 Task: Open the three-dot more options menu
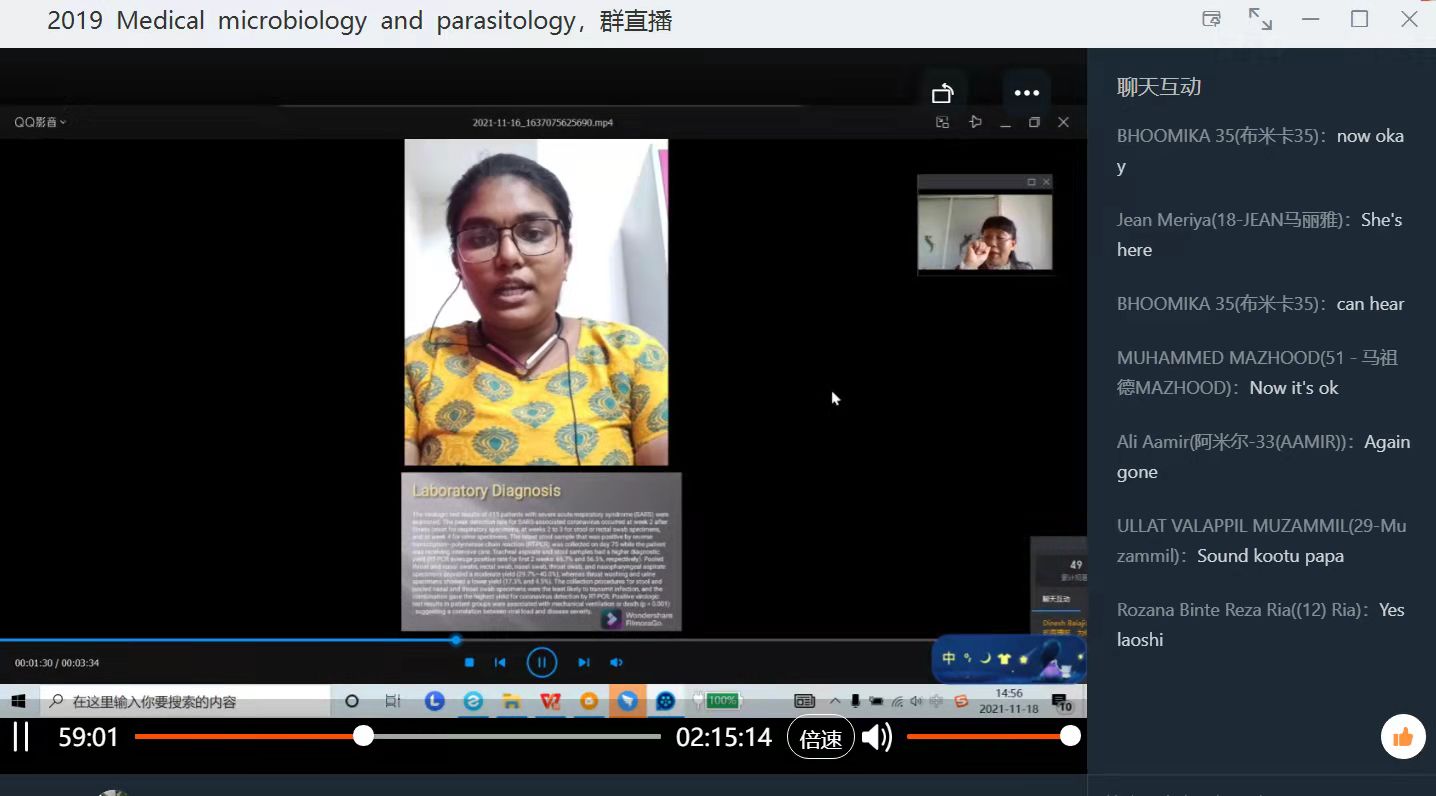(1026, 93)
